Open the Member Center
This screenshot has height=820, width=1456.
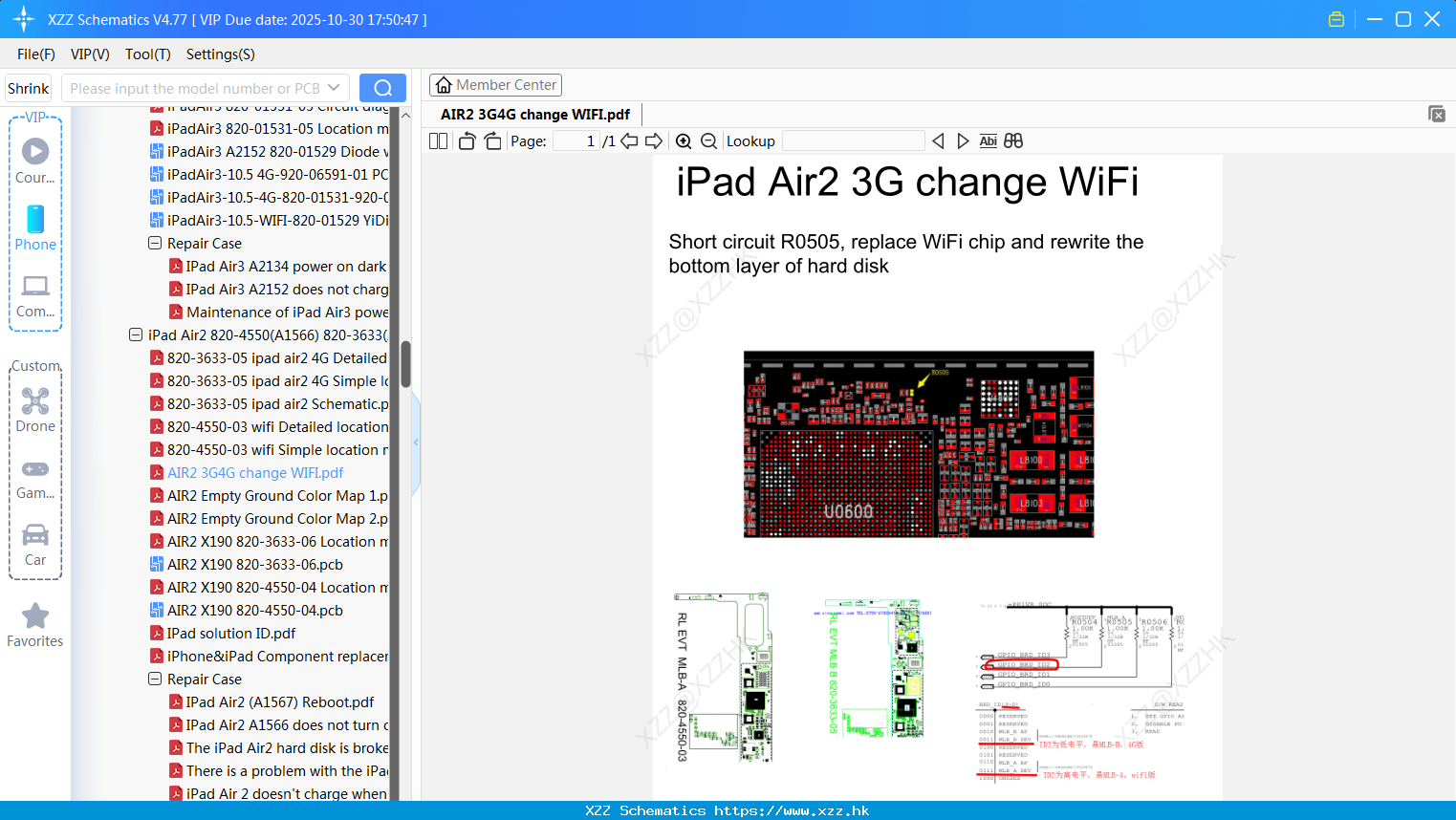[x=495, y=85]
